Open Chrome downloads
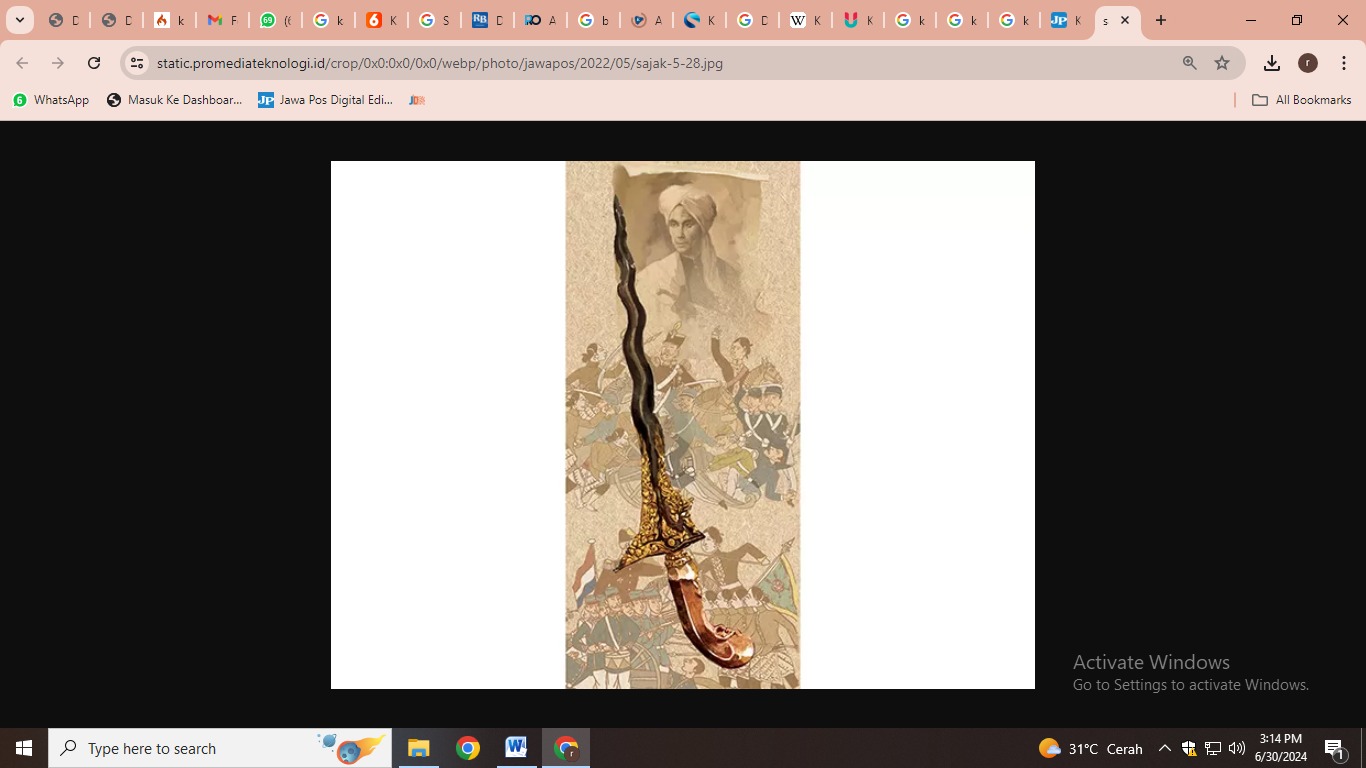The image size is (1366, 768). coord(1271,63)
